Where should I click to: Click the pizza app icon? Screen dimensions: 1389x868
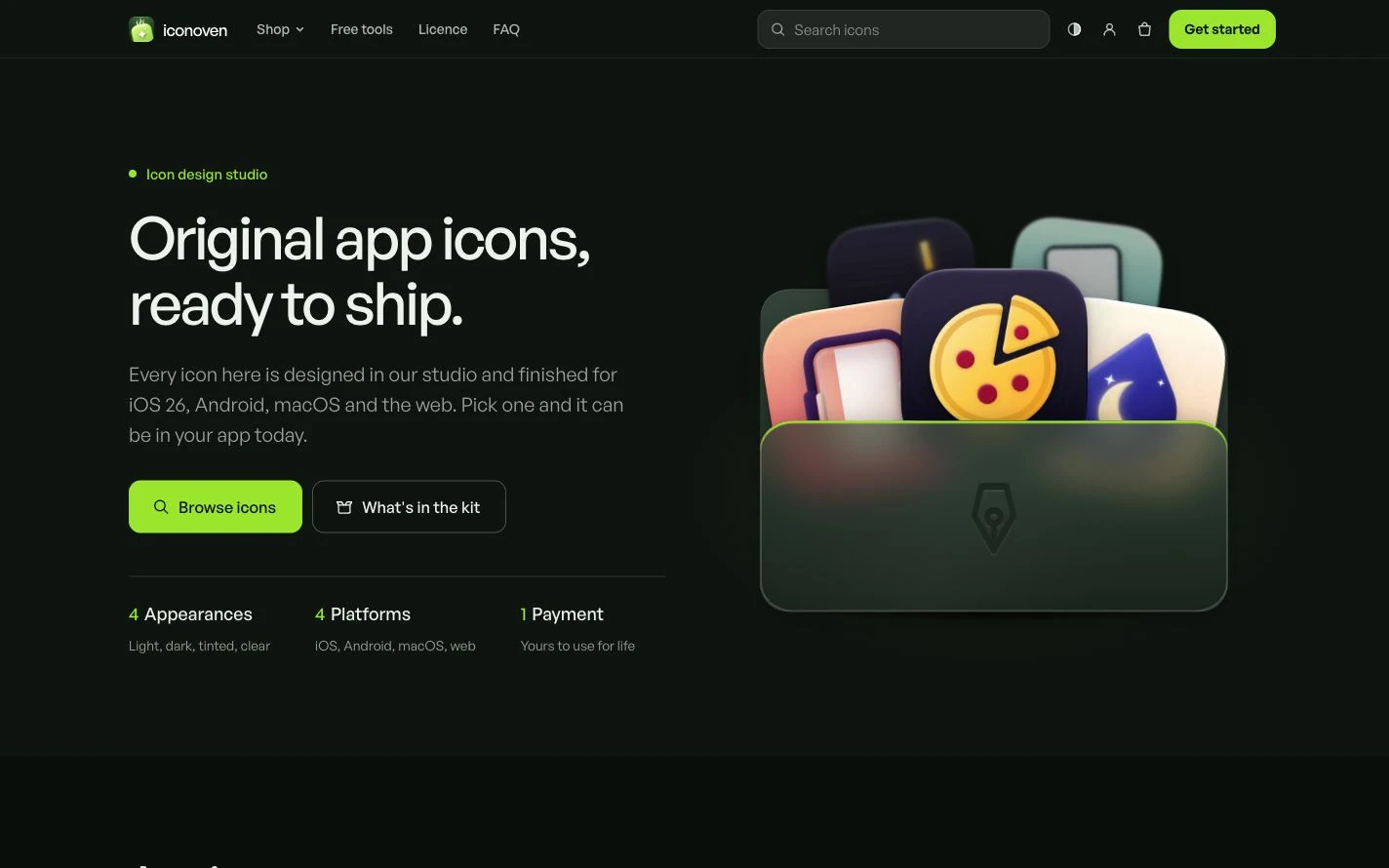tap(994, 345)
